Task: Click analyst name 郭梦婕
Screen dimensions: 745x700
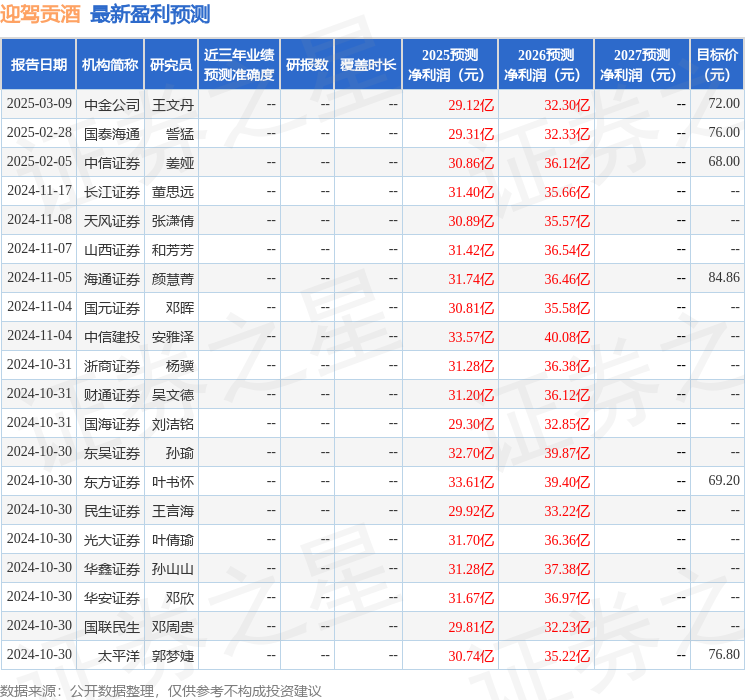Action: click(173, 655)
